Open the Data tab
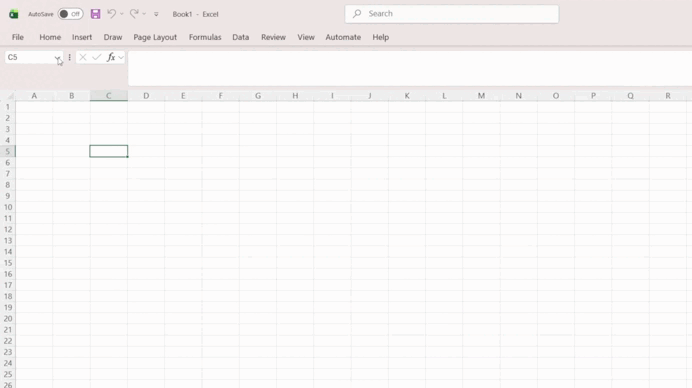Image resolution: width=692 pixels, height=388 pixels. [x=241, y=37]
